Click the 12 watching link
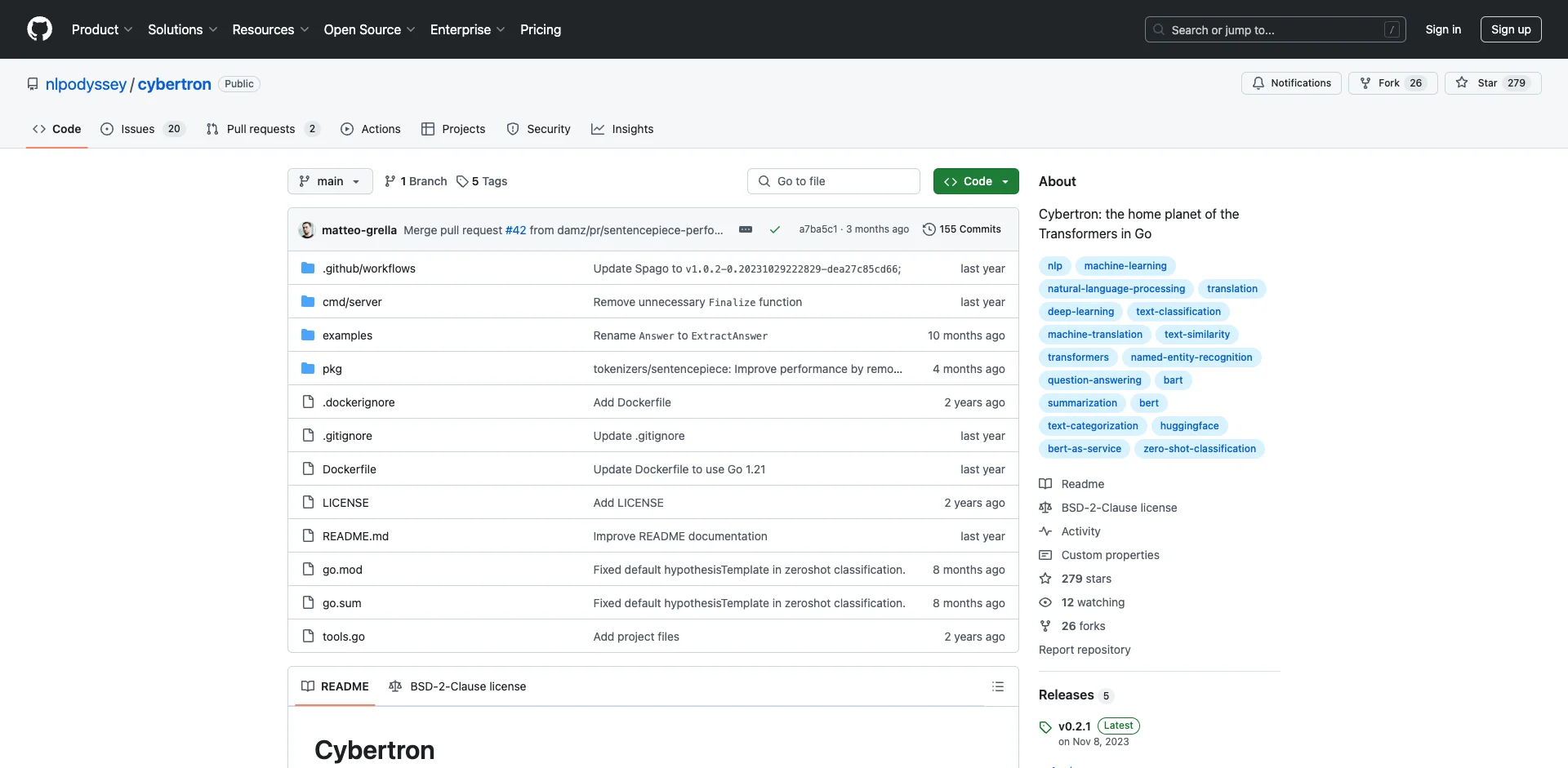1568x768 pixels. [x=1093, y=602]
